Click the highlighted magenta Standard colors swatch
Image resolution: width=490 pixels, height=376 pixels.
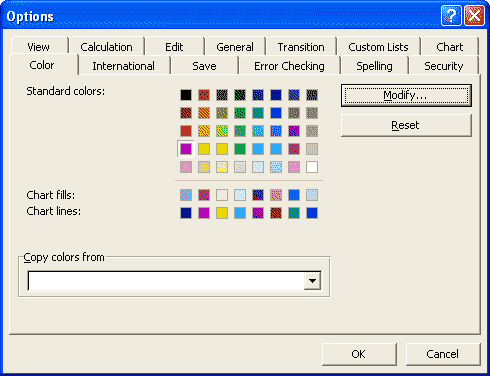186,149
